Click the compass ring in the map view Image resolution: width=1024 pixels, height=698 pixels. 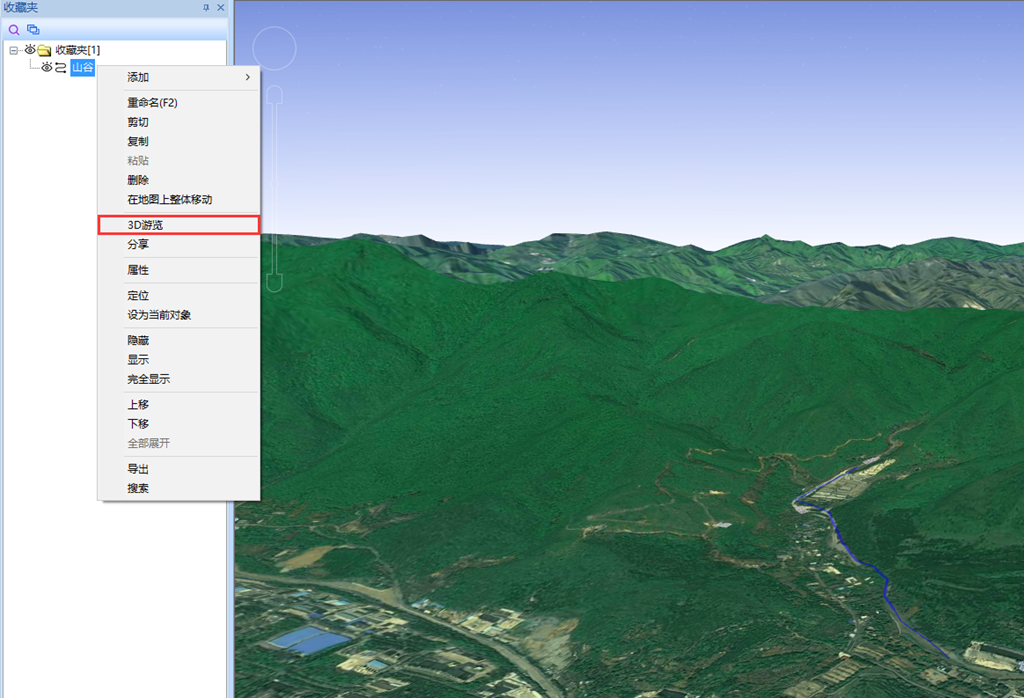click(x=274, y=48)
